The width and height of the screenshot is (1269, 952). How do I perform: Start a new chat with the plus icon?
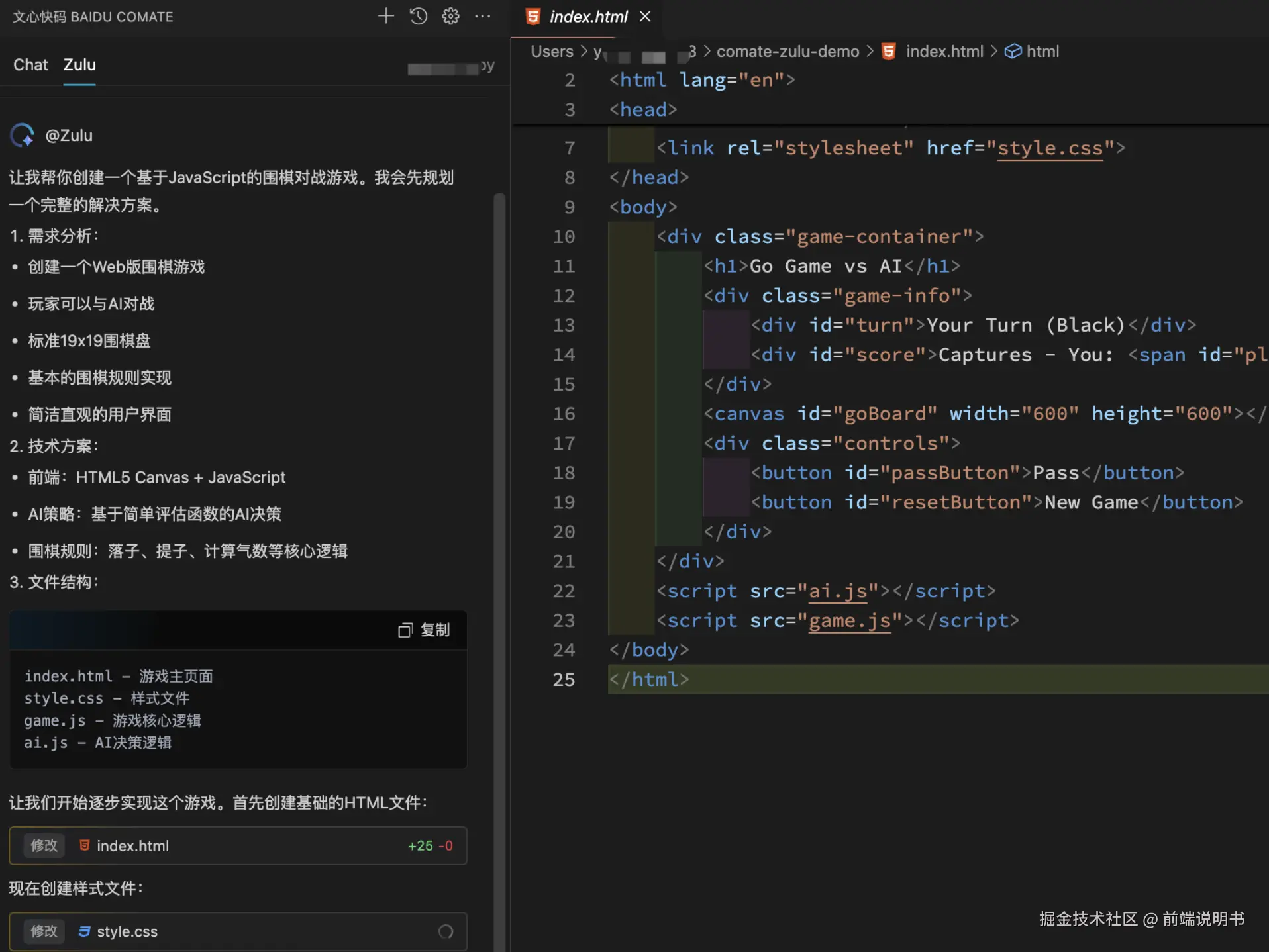(x=385, y=16)
